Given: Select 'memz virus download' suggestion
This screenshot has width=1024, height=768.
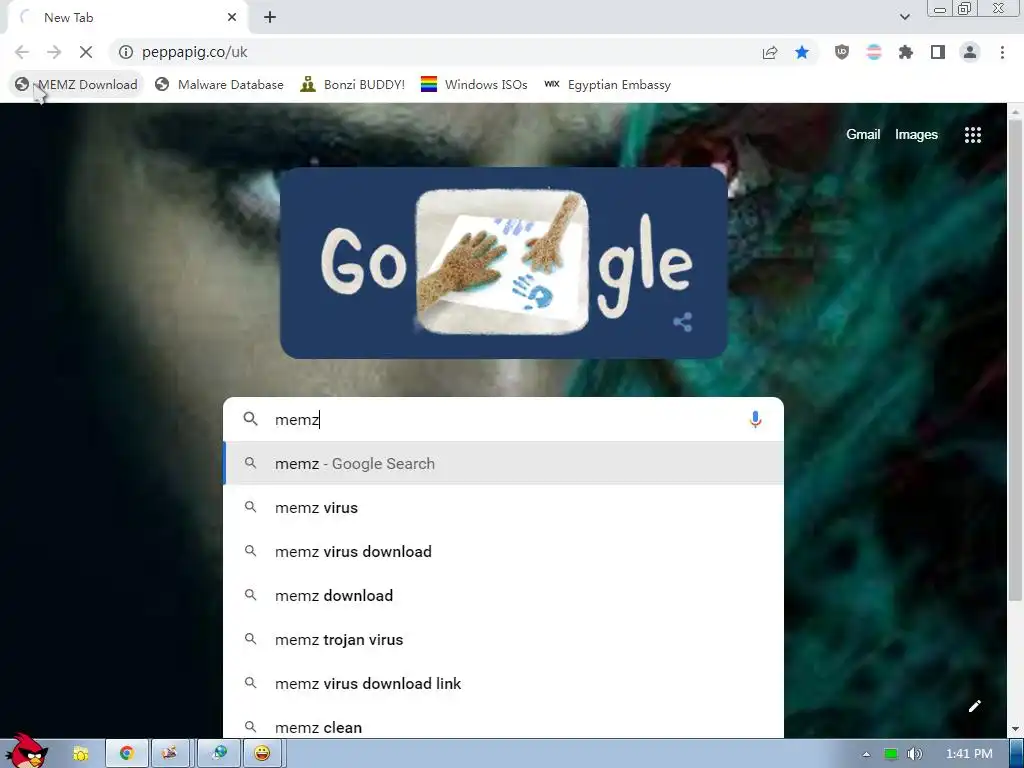Looking at the screenshot, I should point(503,552).
